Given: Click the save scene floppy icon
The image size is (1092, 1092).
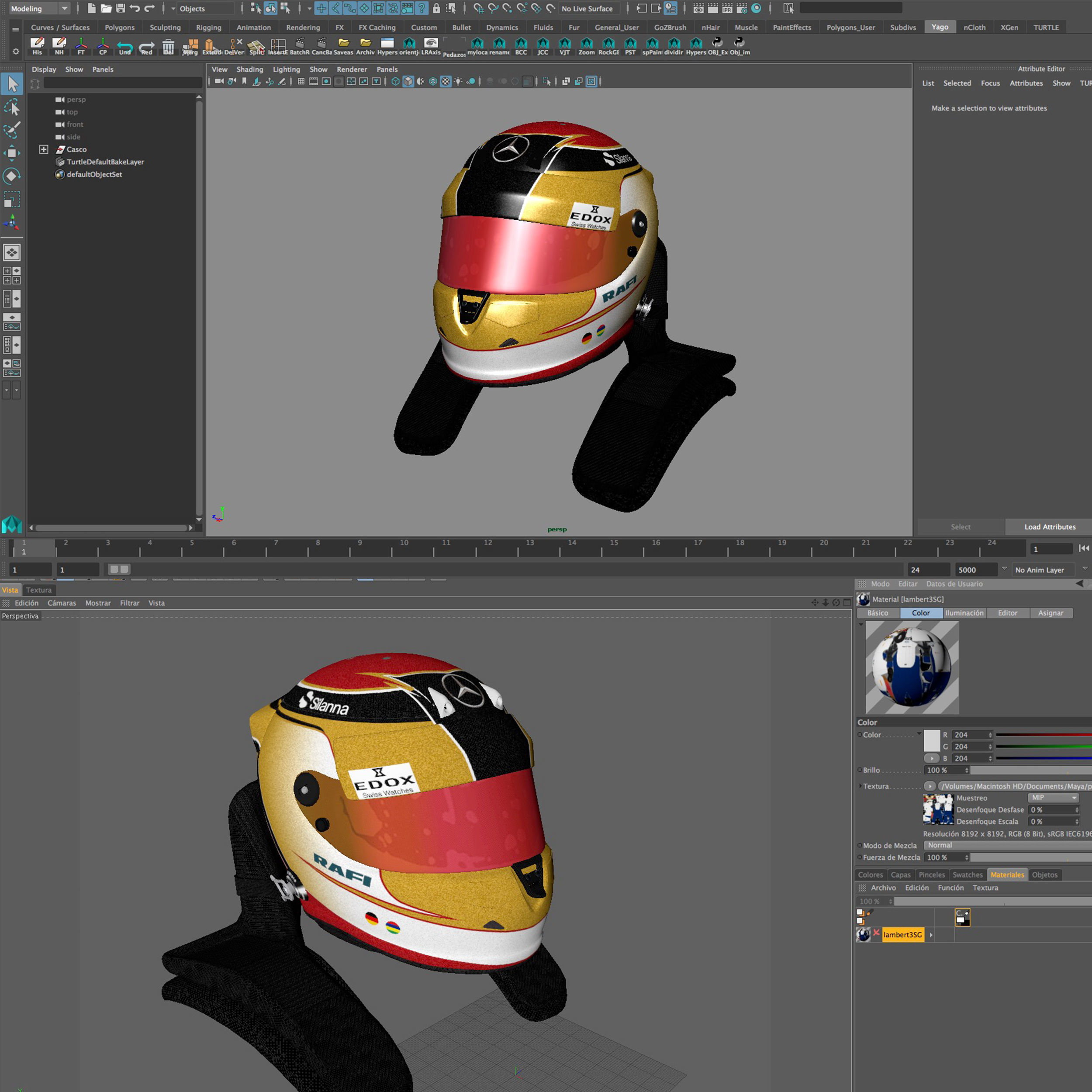Looking at the screenshot, I should [121, 8].
